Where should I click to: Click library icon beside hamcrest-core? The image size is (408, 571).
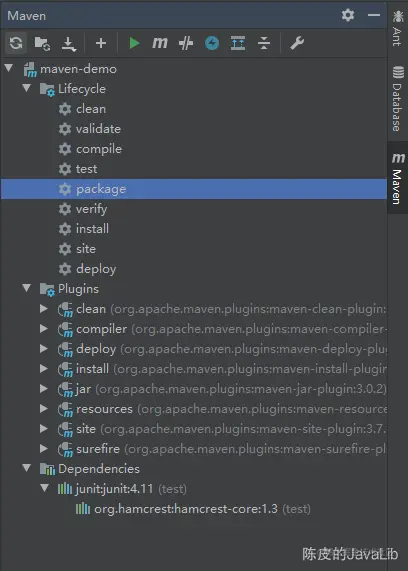[83, 509]
